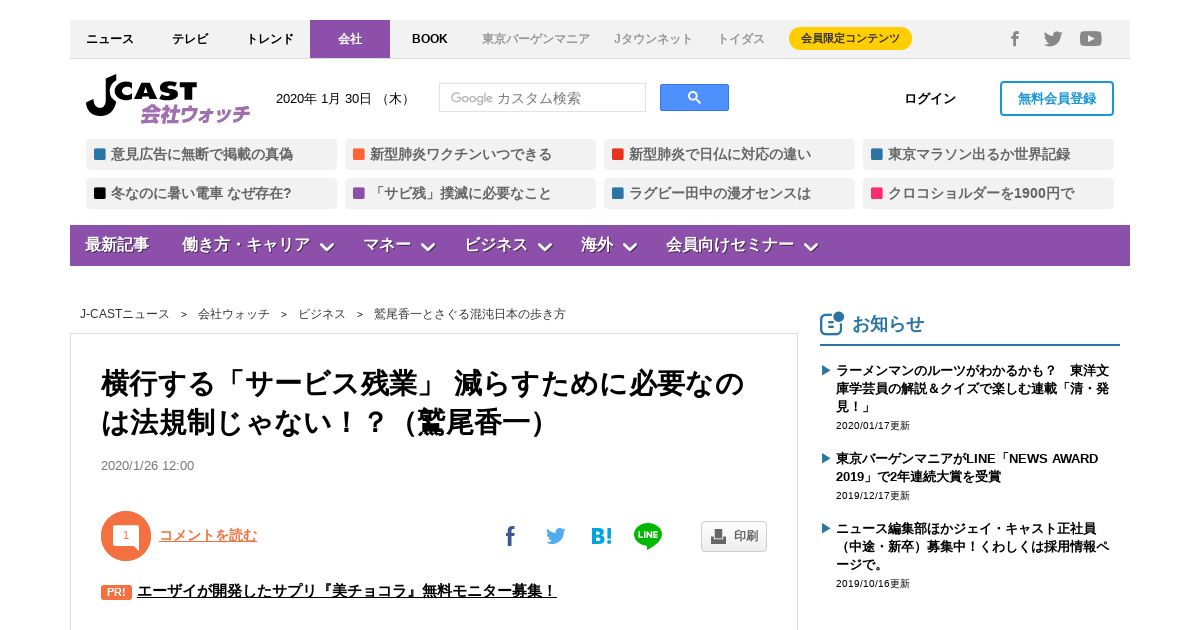1200x630 pixels.
Task: Click the orange PR! badge
Action: (x=116, y=592)
